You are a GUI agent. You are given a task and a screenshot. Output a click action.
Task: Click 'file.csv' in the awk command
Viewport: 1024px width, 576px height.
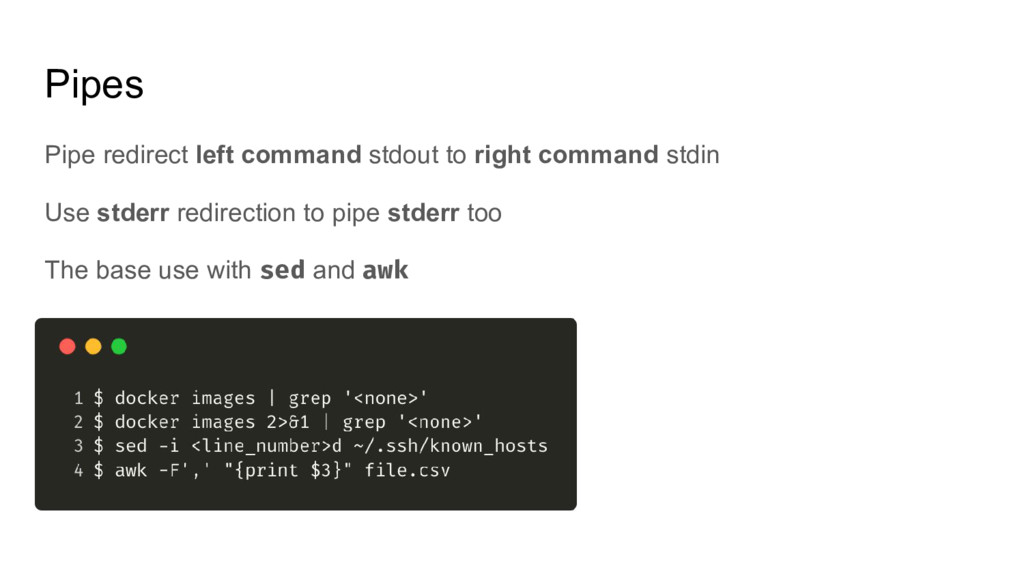tap(408, 470)
